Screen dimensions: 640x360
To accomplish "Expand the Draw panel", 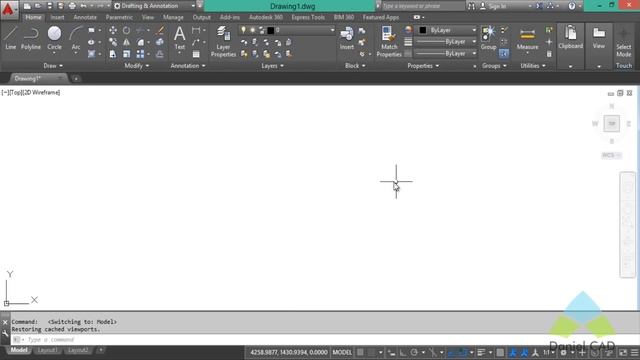I will (x=53, y=65).
